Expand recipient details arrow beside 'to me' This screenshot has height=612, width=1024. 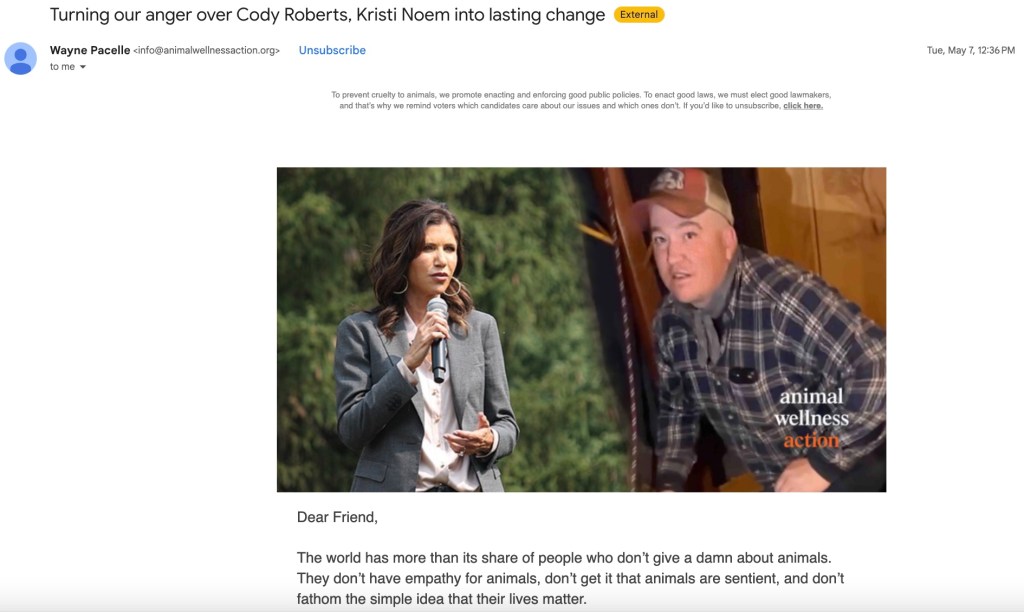click(83, 67)
